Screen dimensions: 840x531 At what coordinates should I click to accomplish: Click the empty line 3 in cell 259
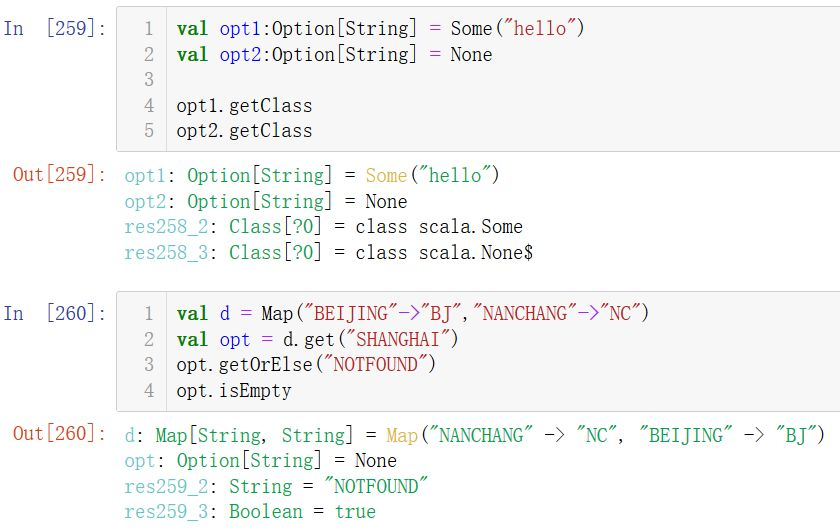400,79
